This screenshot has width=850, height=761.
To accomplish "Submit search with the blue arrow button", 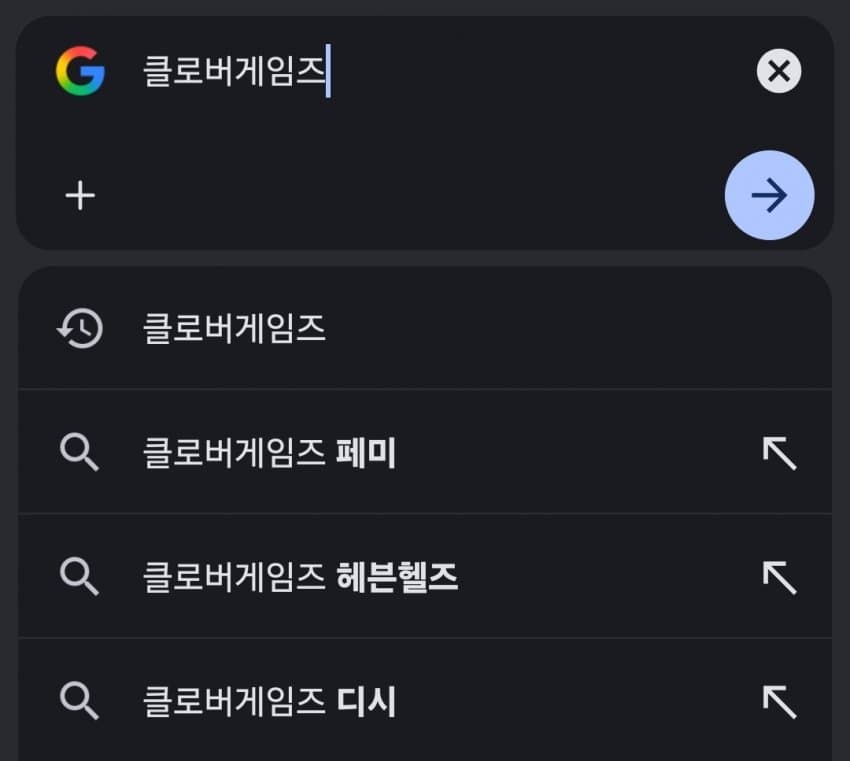I will [x=769, y=196].
